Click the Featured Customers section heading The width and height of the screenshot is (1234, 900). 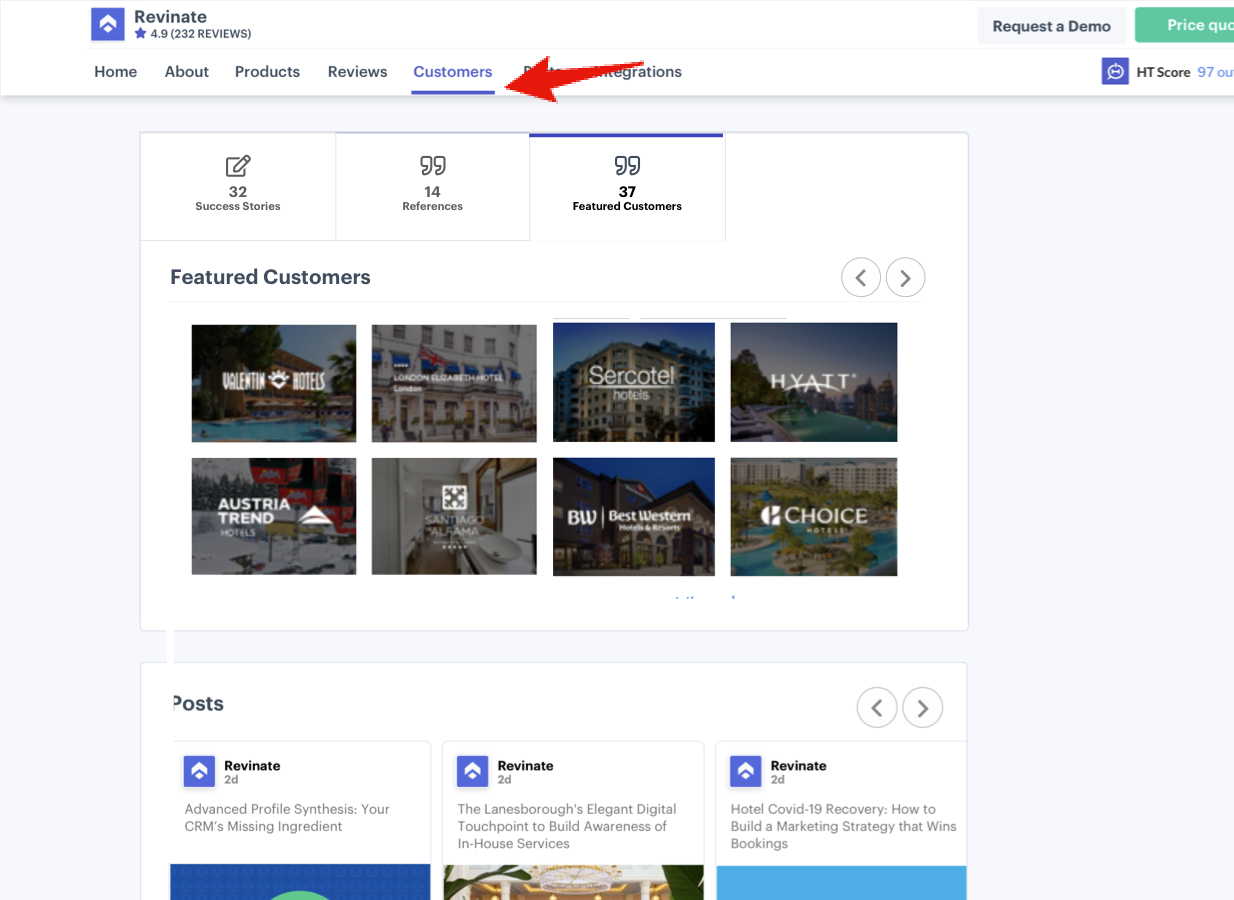point(270,278)
